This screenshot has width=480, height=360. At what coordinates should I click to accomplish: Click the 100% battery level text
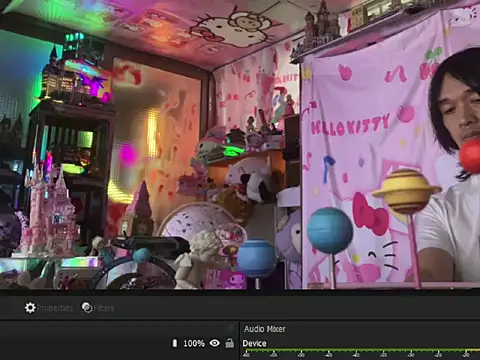click(194, 343)
